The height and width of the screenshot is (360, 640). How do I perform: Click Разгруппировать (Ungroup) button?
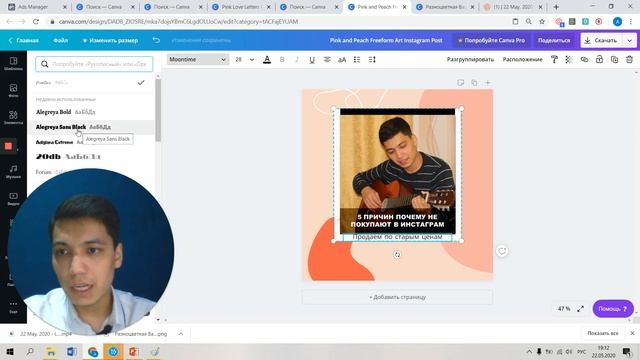(x=470, y=60)
